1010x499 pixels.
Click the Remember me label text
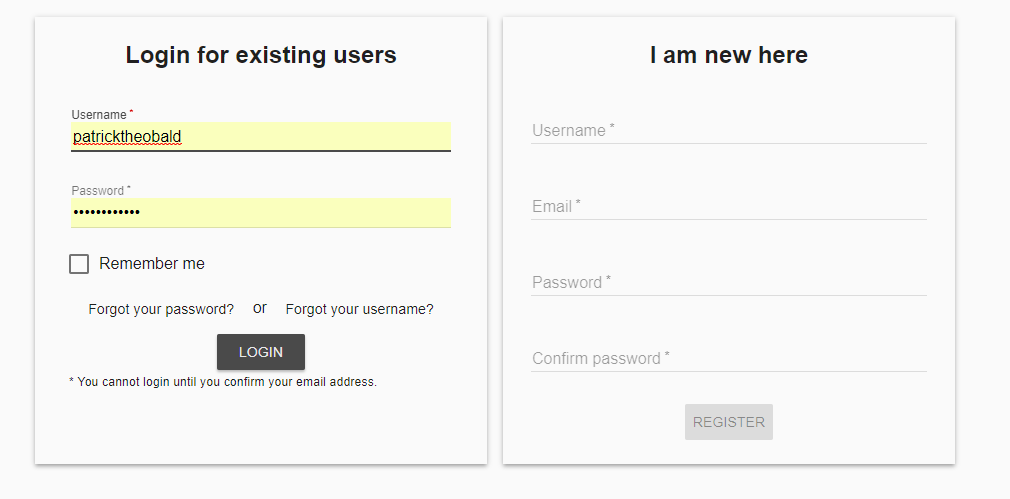[x=152, y=264]
